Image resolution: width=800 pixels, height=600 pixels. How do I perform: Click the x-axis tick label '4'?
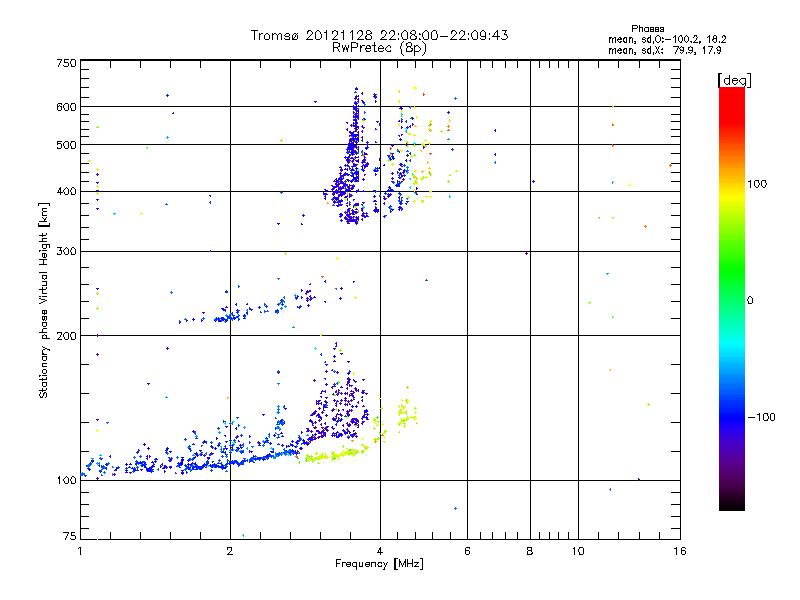coord(380,551)
